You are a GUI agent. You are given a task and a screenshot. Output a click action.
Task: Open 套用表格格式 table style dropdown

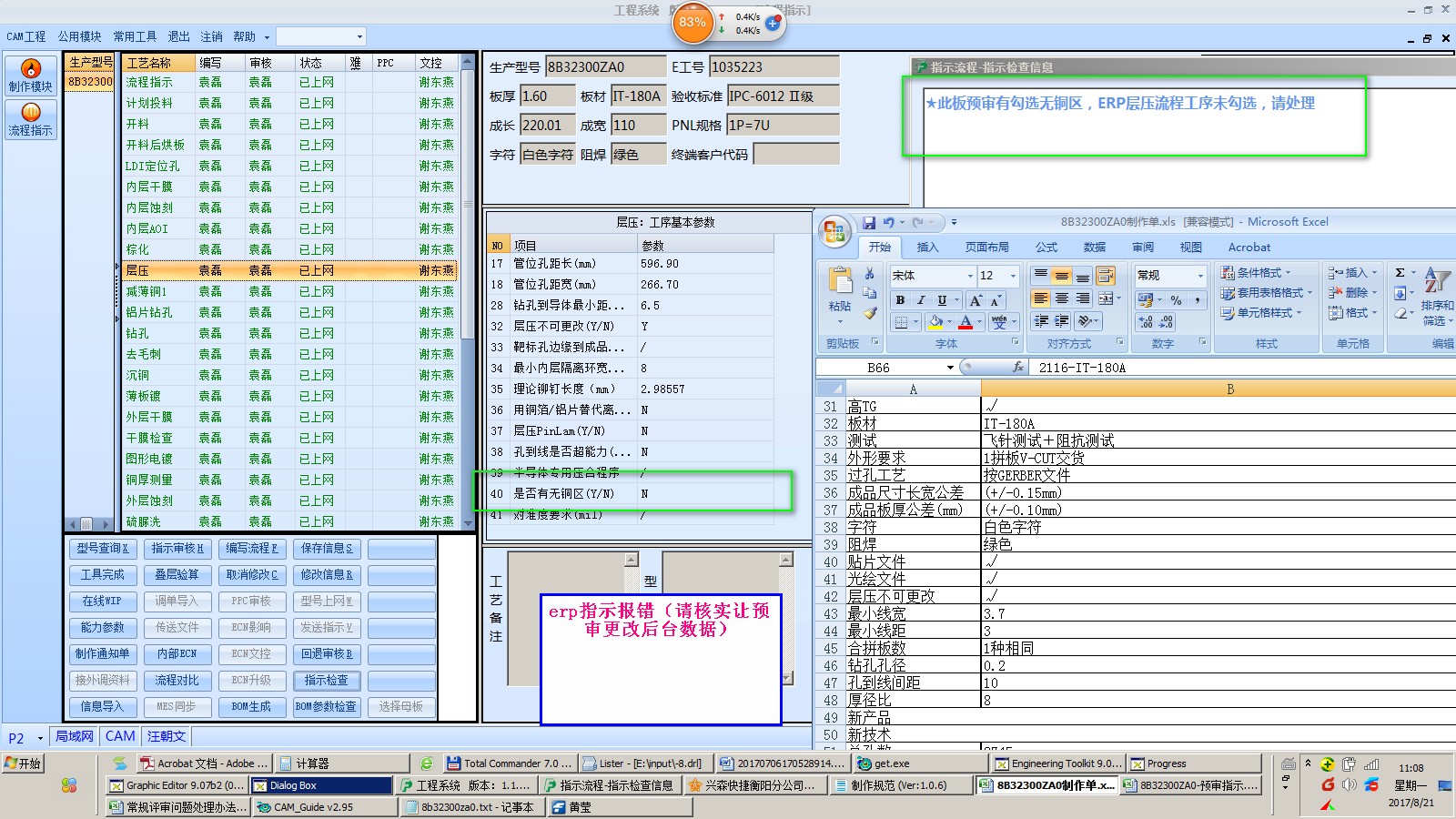(1266, 292)
